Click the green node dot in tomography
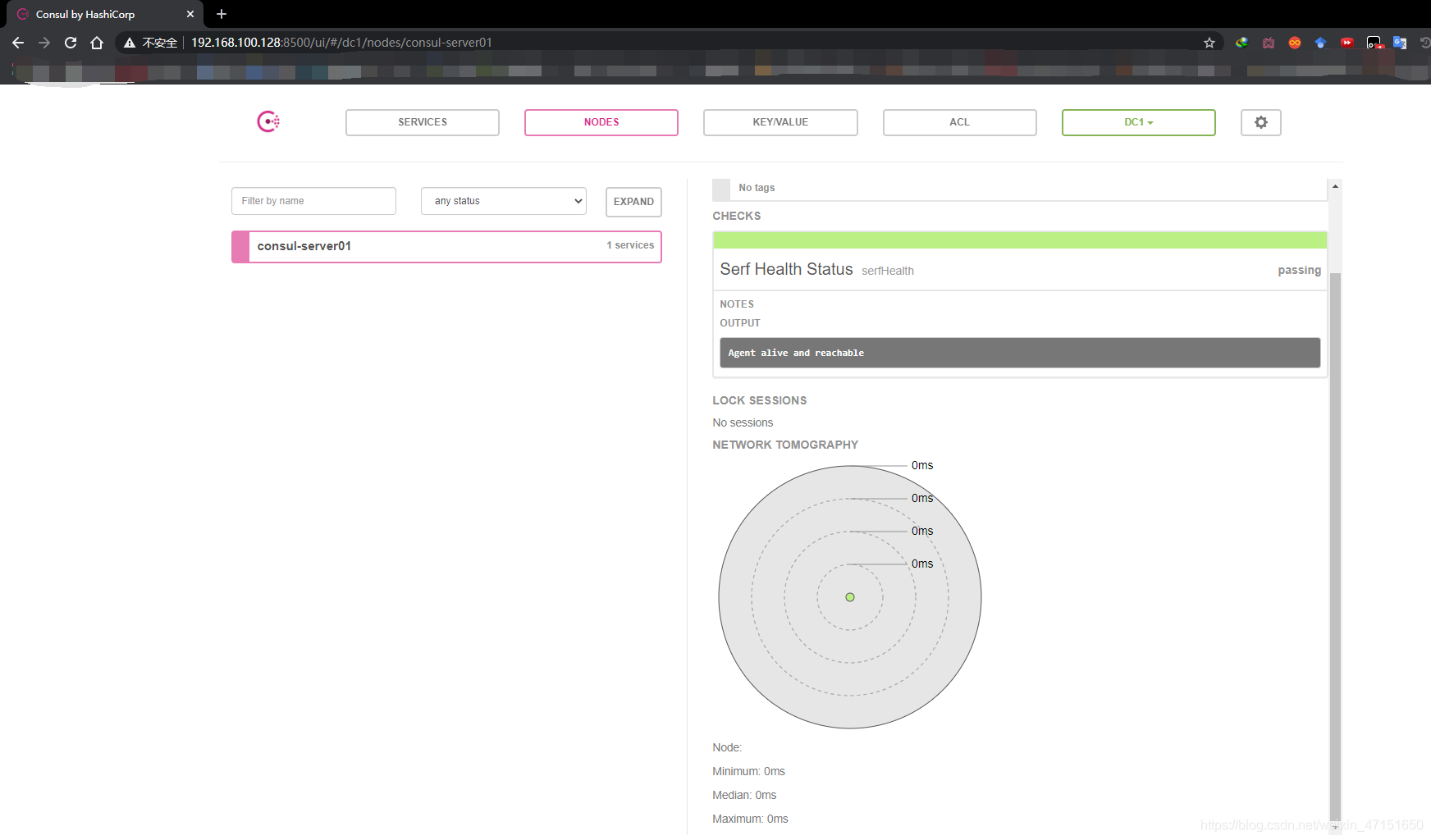Screen dimensions: 1431x840 coord(850,597)
